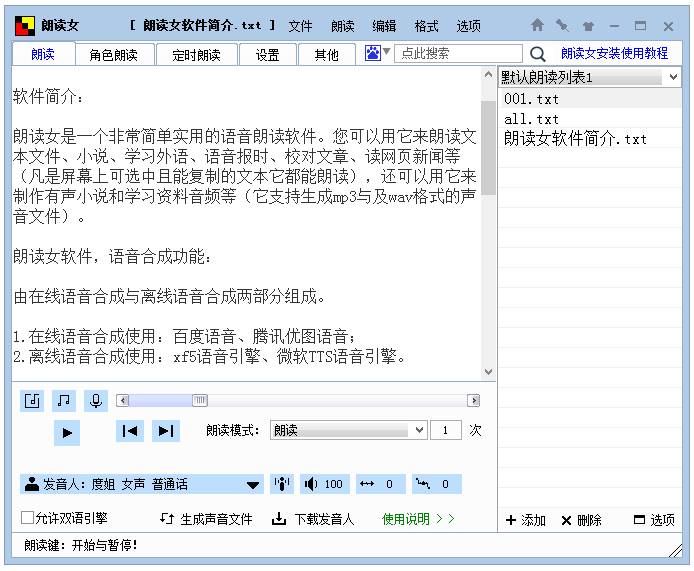Skip to previous track
The image size is (694, 571).
pyautogui.click(x=129, y=431)
